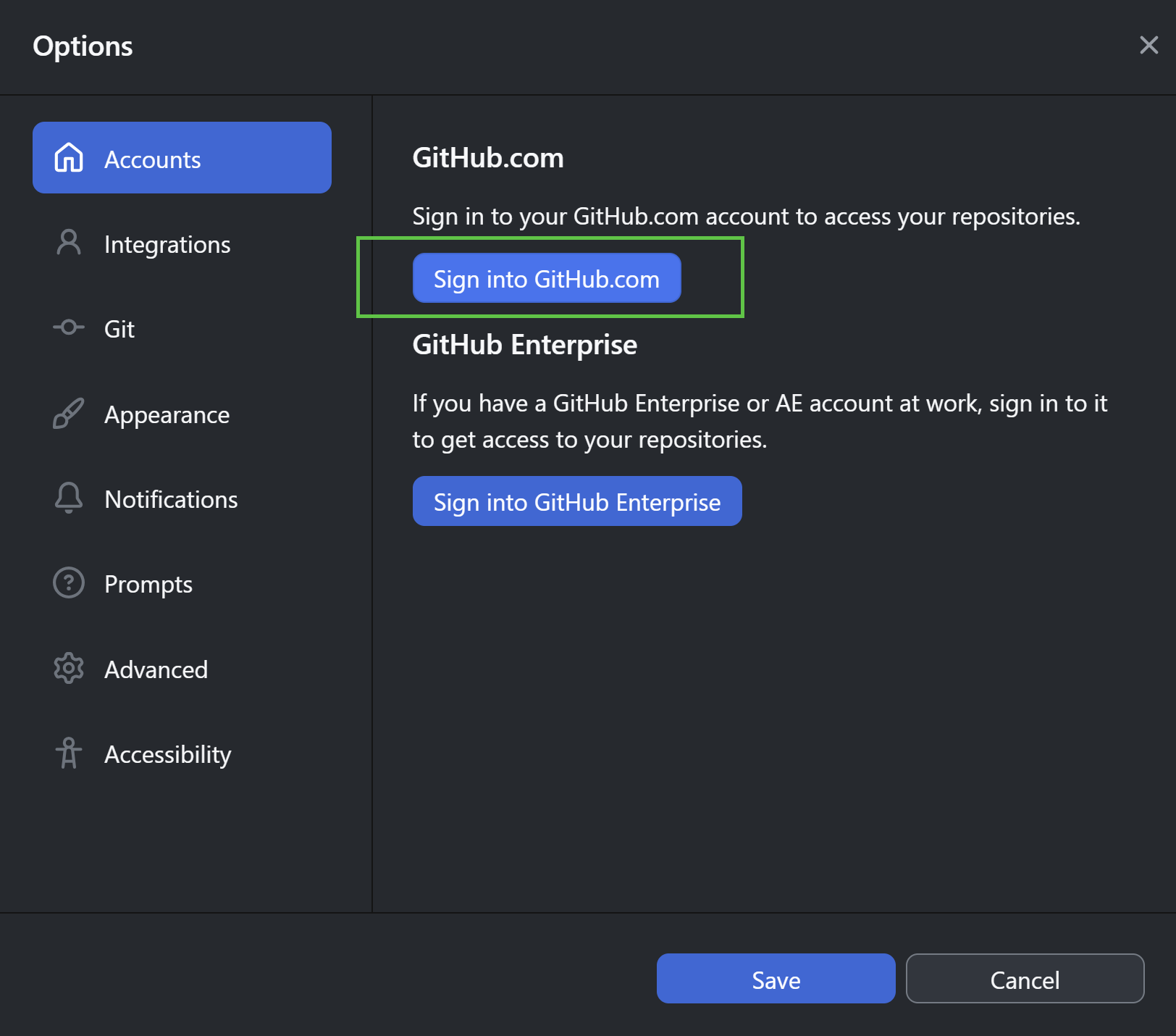Click the Git commit icon
Image resolution: width=1176 pixels, height=1036 pixels.
69,327
